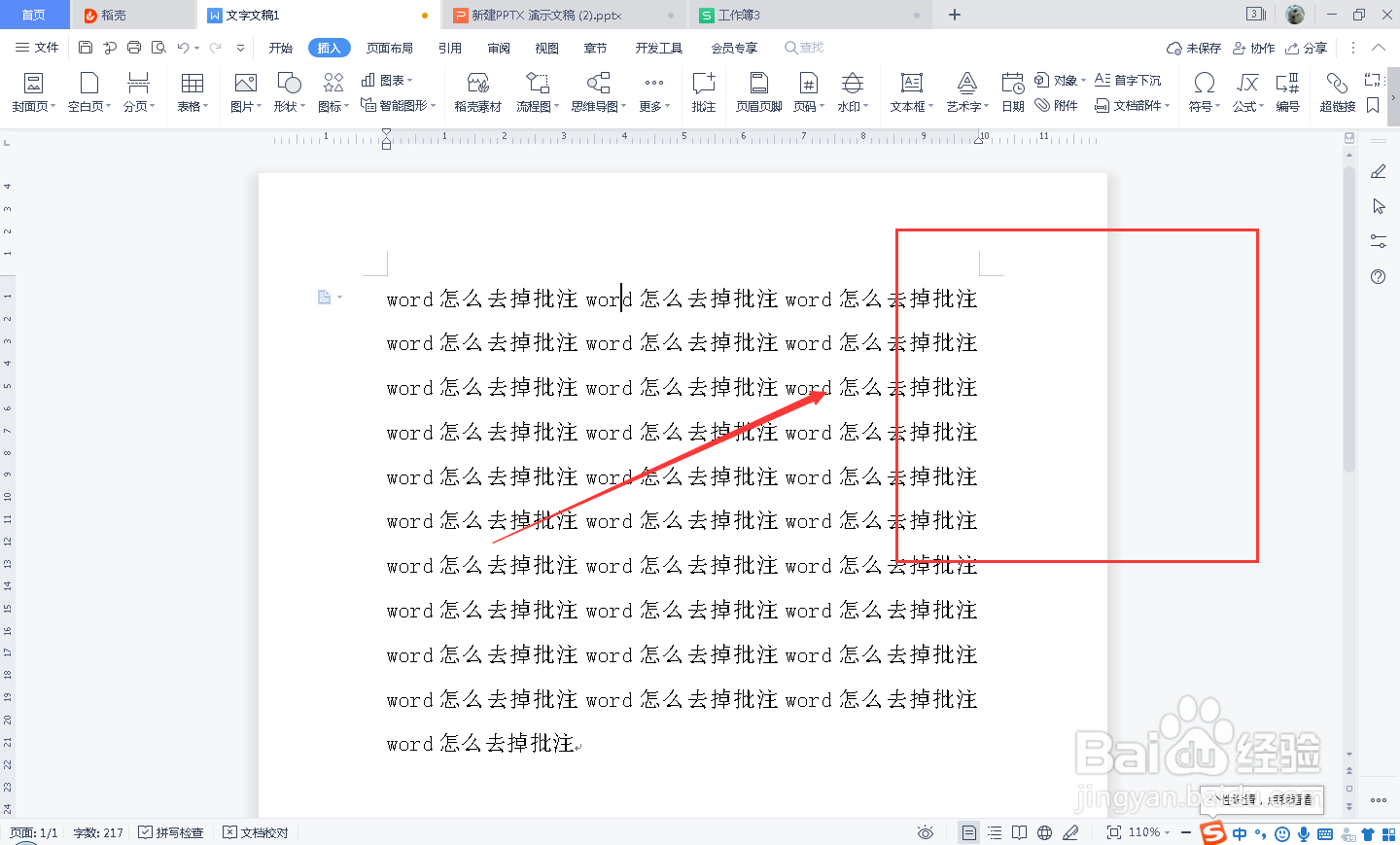Open the 查找 search field
Viewport: 1400px width, 845px height.
point(803,47)
